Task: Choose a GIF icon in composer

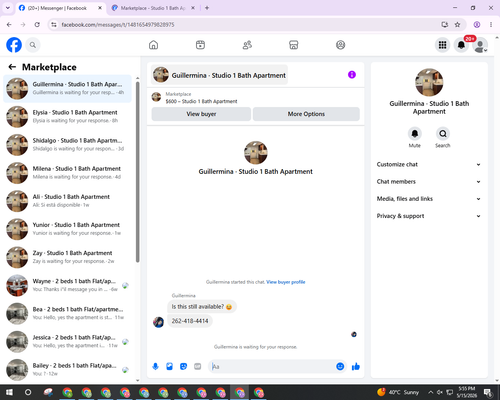Action: [198, 367]
